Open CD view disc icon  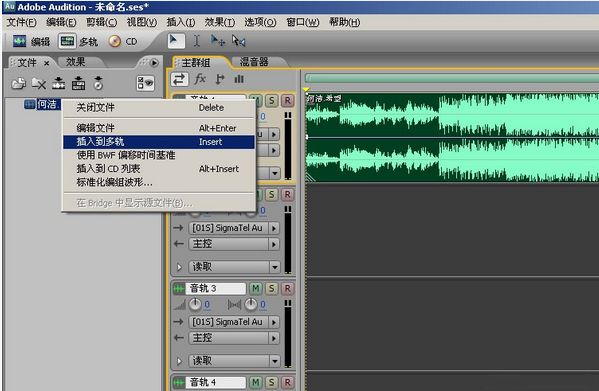point(114,41)
